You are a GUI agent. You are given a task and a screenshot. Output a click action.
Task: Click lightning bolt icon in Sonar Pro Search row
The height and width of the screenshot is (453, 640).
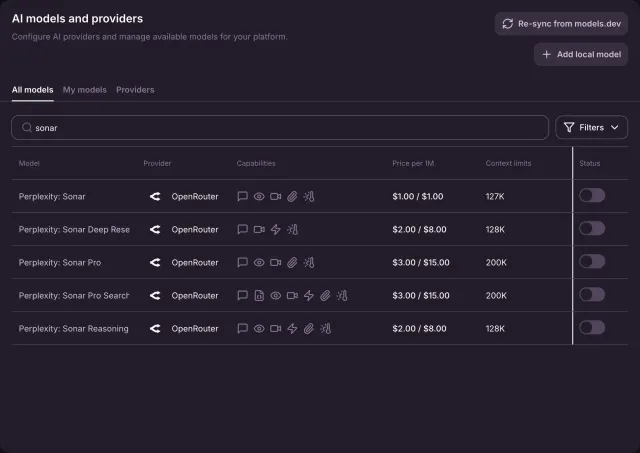[x=309, y=295]
